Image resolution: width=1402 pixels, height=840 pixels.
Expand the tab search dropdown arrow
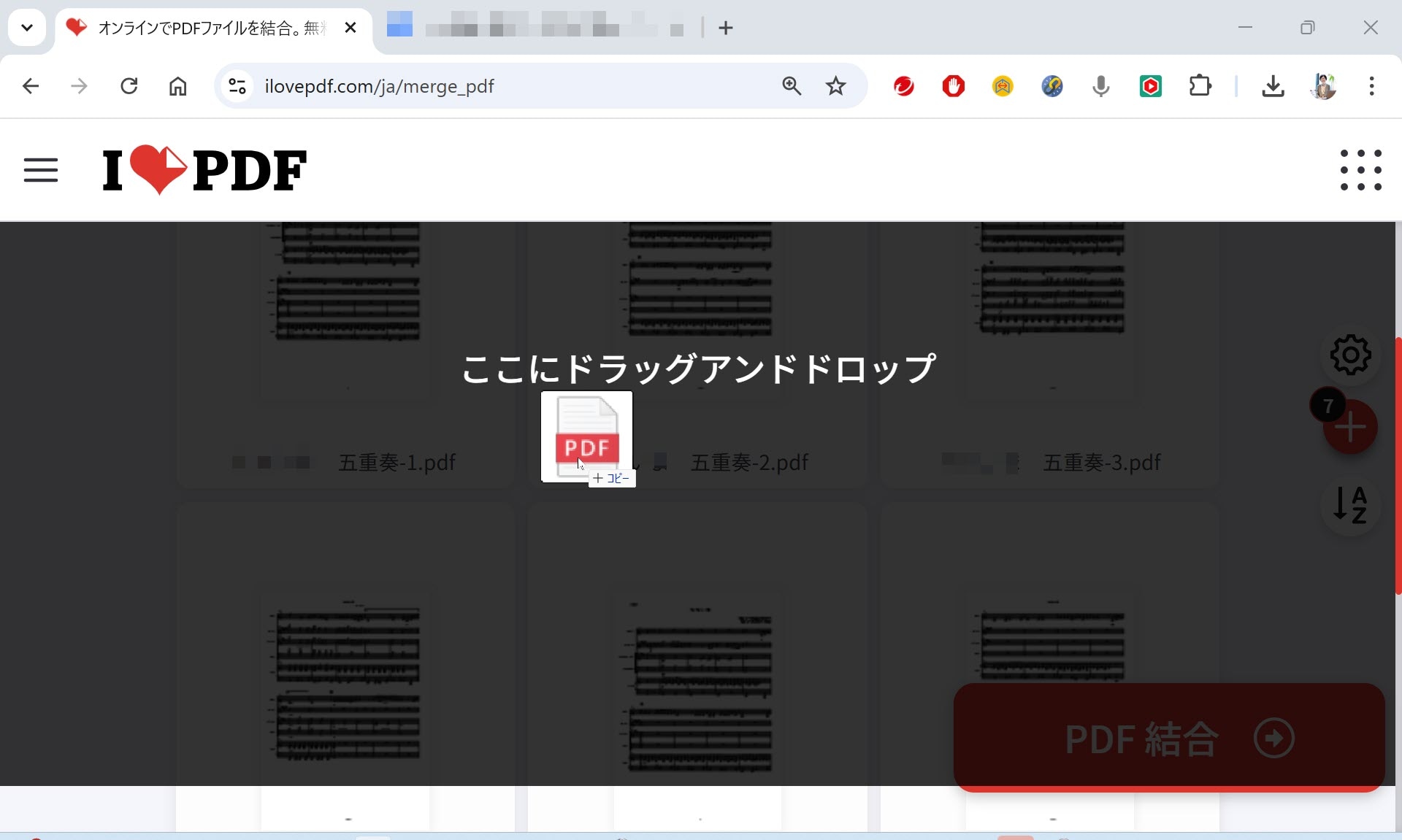[27, 28]
